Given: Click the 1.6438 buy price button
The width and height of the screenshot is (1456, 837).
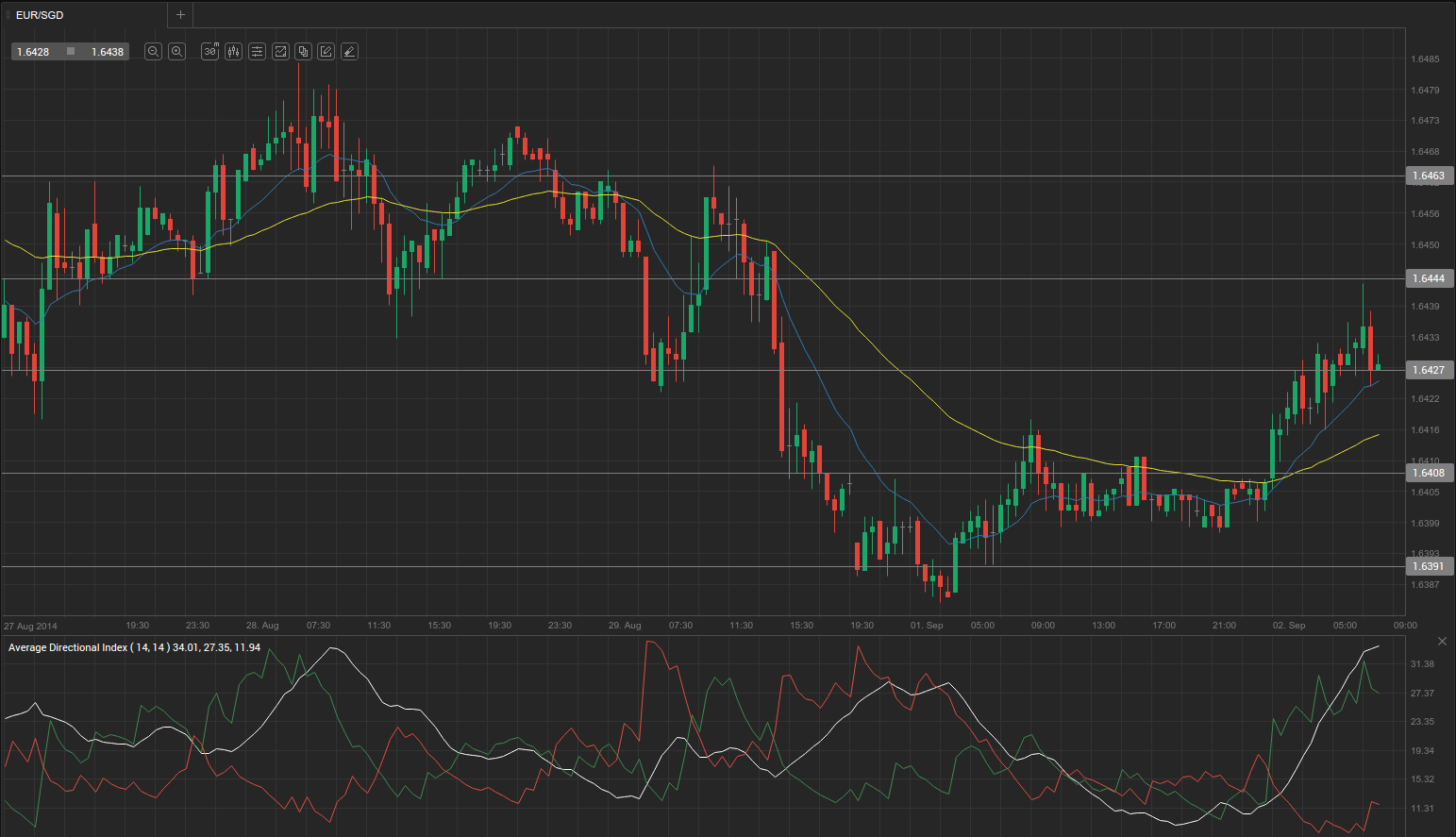Looking at the screenshot, I should (x=107, y=52).
